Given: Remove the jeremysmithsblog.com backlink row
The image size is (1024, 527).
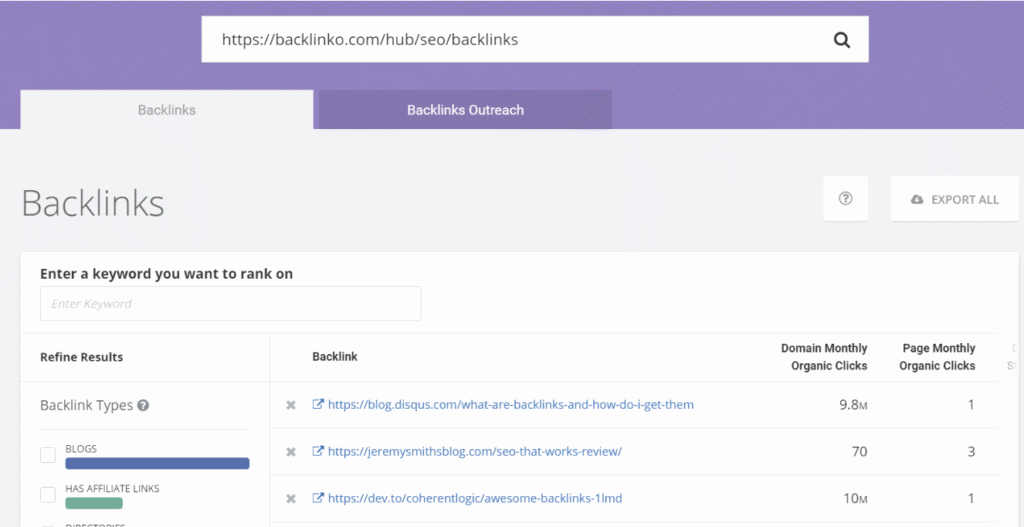Looking at the screenshot, I should (291, 452).
